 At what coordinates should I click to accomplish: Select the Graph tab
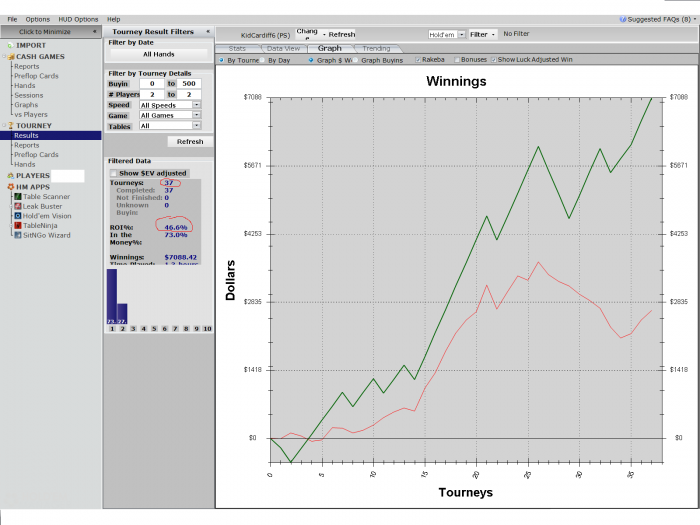(x=330, y=48)
